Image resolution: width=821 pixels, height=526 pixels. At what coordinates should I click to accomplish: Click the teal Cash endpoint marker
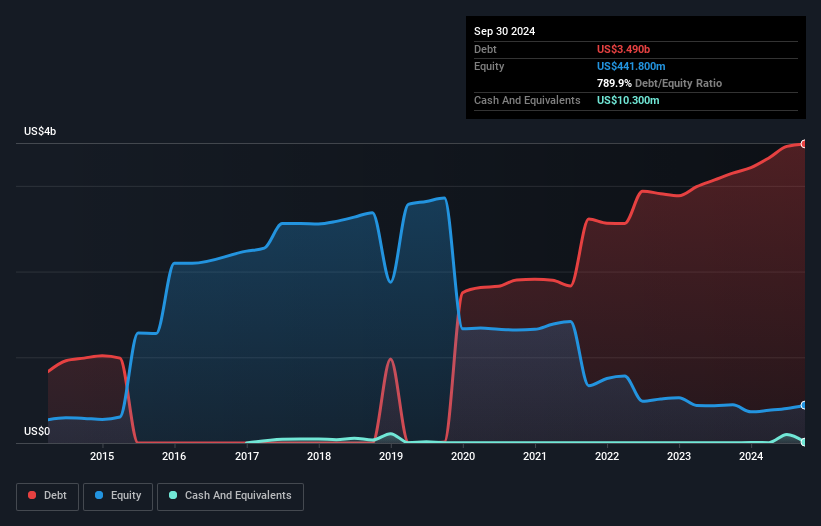pyautogui.click(x=804, y=442)
